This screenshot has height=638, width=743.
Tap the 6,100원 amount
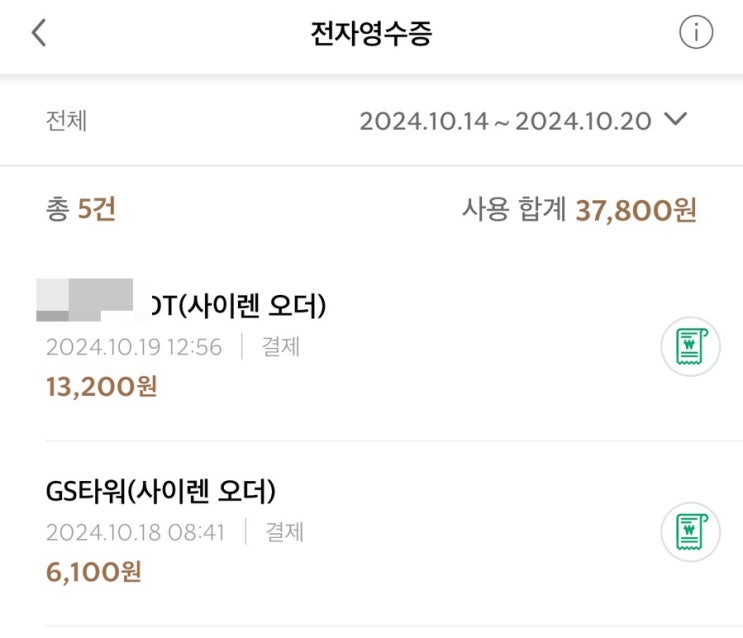[93, 572]
